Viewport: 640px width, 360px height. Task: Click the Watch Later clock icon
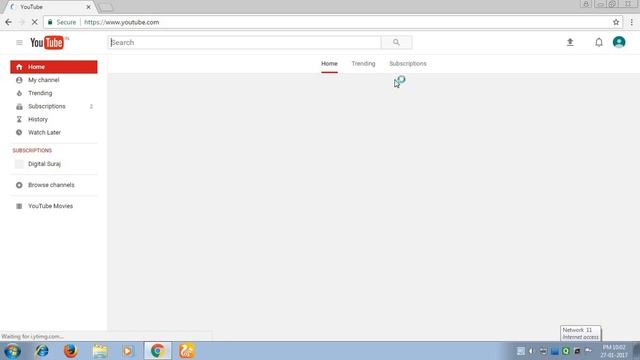[x=19, y=132]
